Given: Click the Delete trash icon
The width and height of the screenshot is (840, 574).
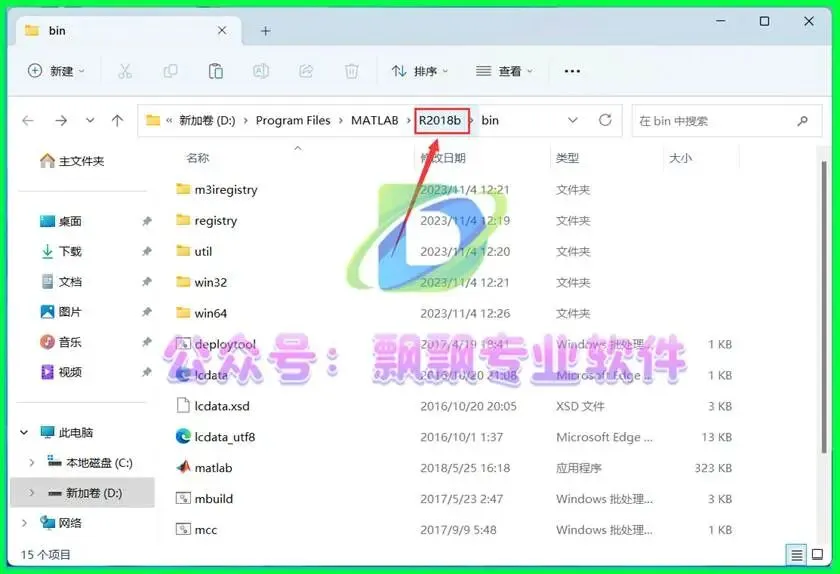Looking at the screenshot, I should [x=351, y=71].
